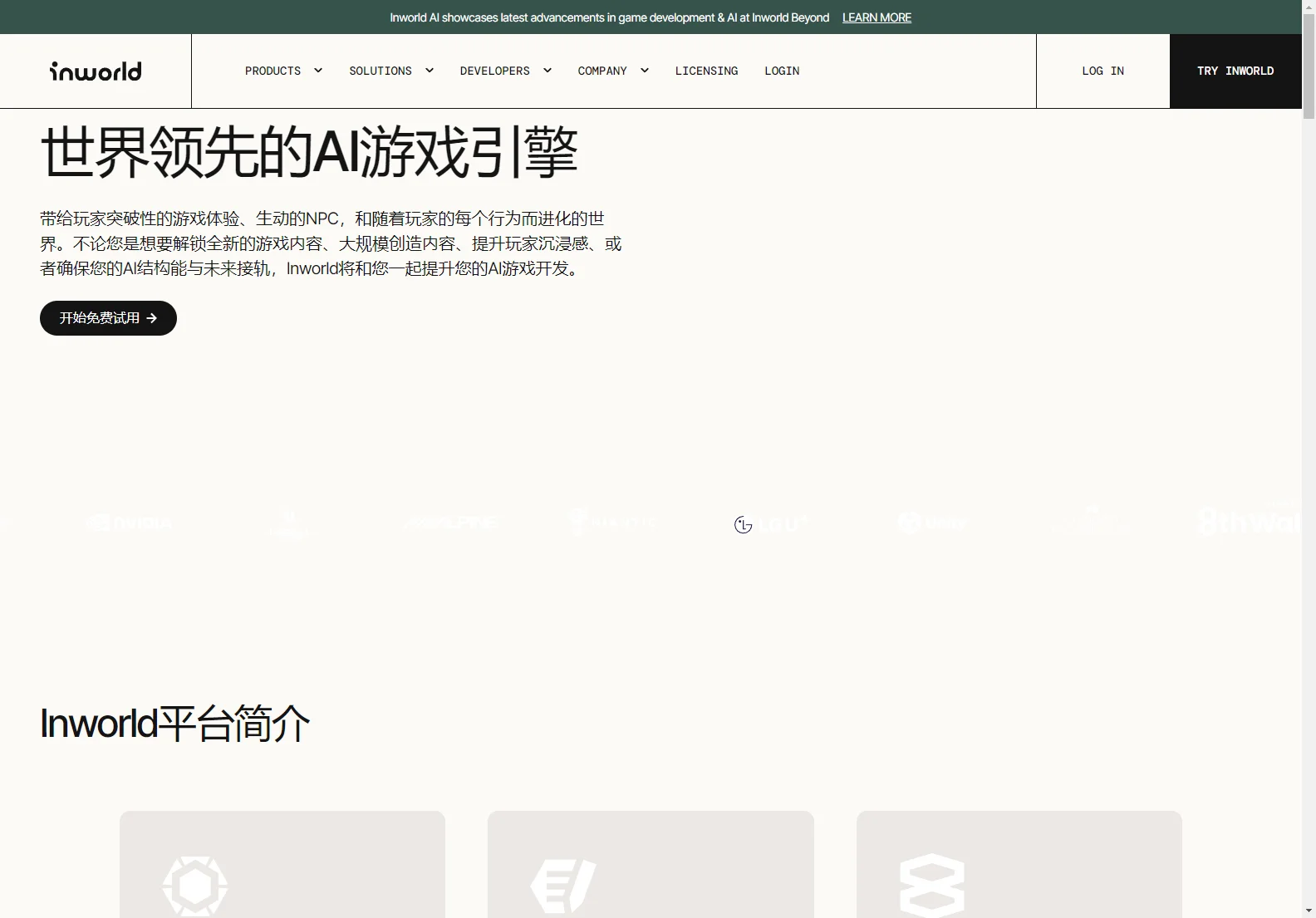Open the DEVELOPERS menu label
The width and height of the screenshot is (1316, 918).
pos(495,71)
